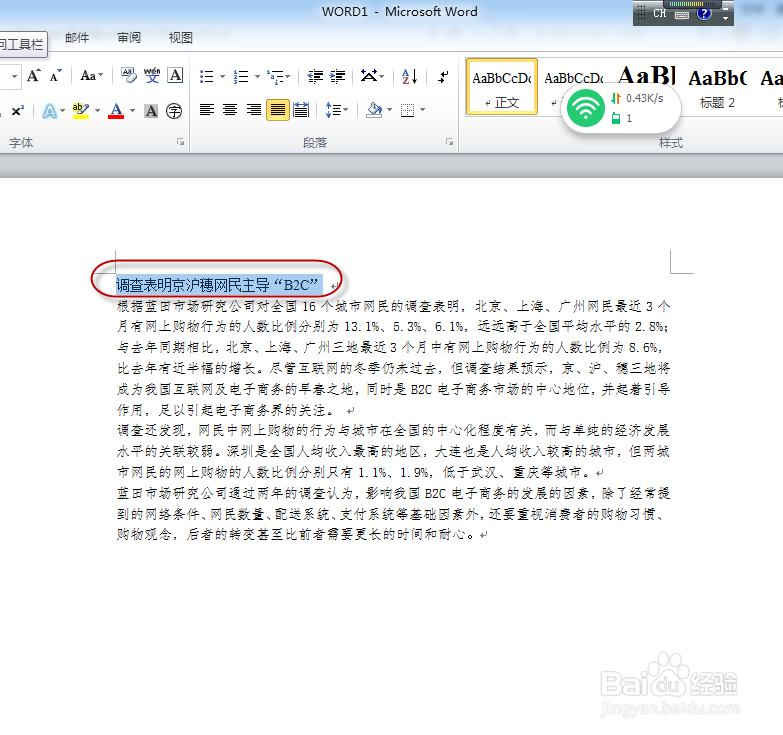783x735 pixels.
Task: Clear formatting with the eraser icon
Action: 129,76
